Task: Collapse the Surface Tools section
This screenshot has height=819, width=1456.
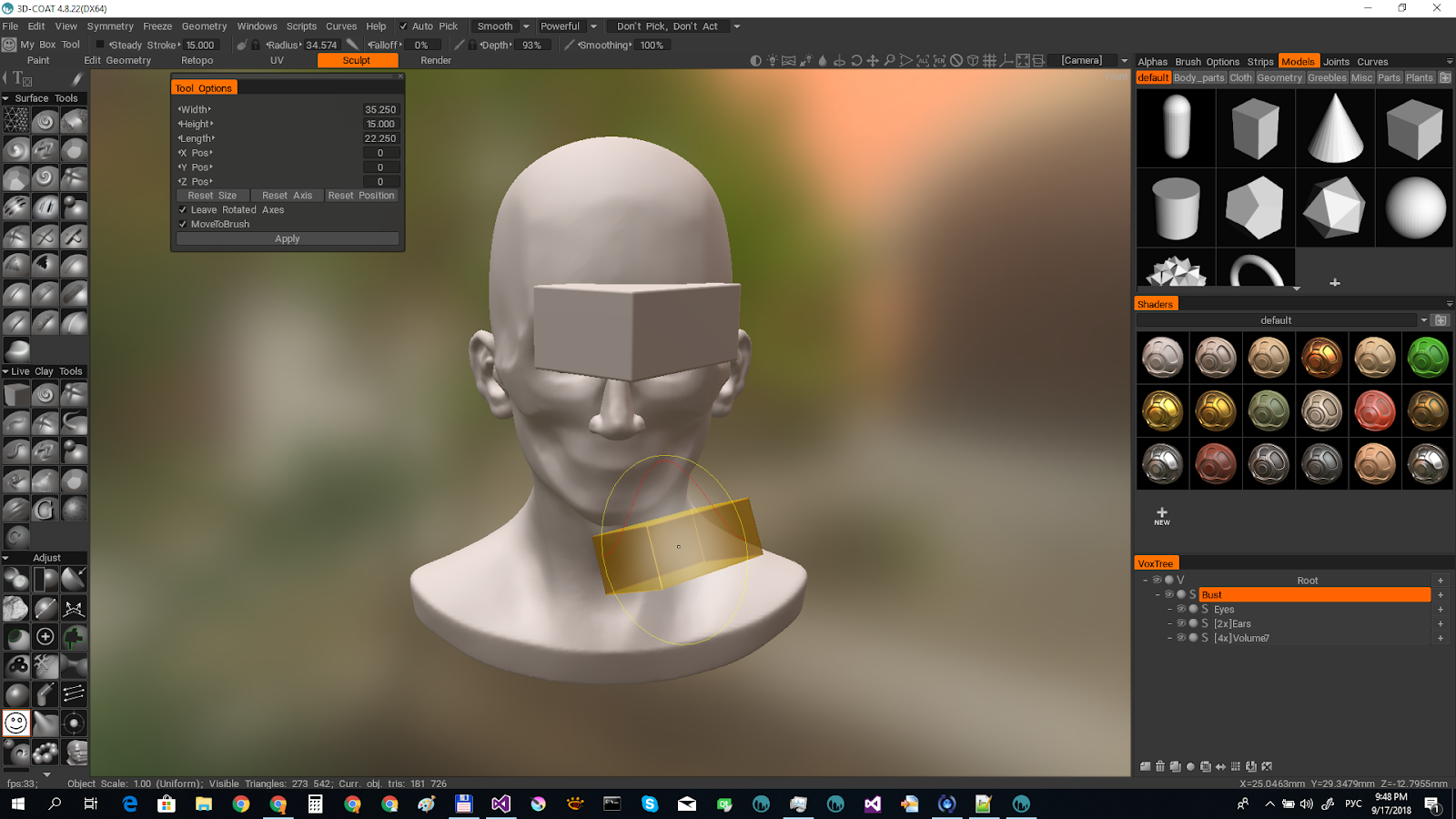Action: (x=5, y=98)
